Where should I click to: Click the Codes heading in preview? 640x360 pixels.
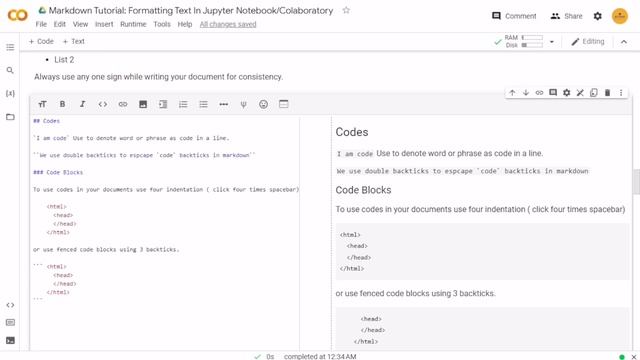pyautogui.click(x=352, y=132)
